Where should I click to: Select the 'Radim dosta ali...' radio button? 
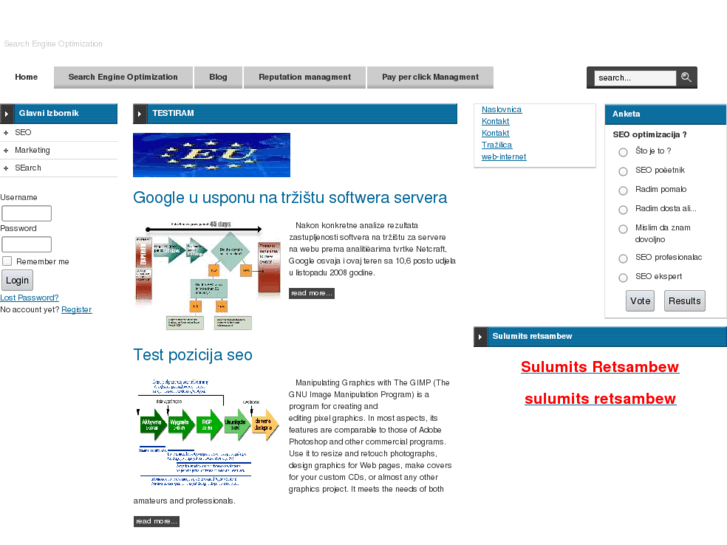tap(623, 210)
